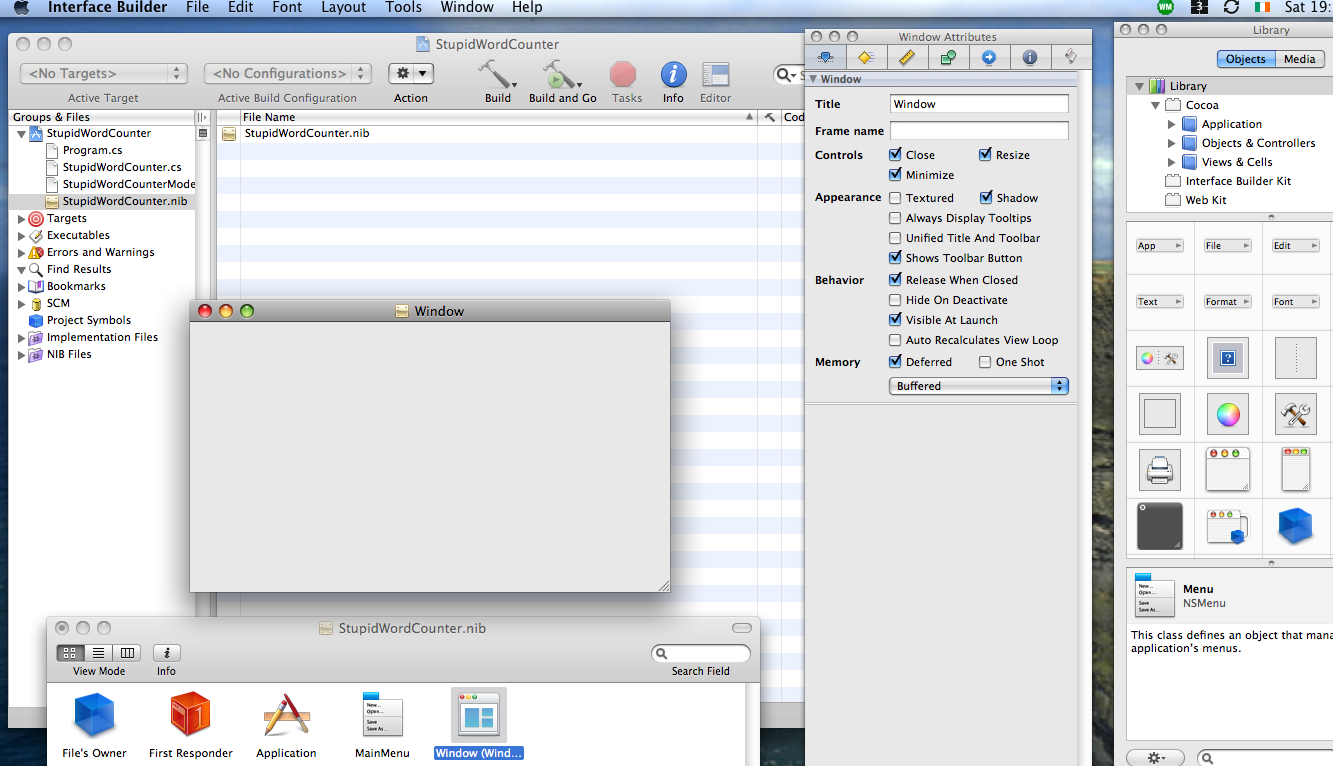Select the Identity inspector info icon
The image size is (1333, 766).
(1029, 57)
